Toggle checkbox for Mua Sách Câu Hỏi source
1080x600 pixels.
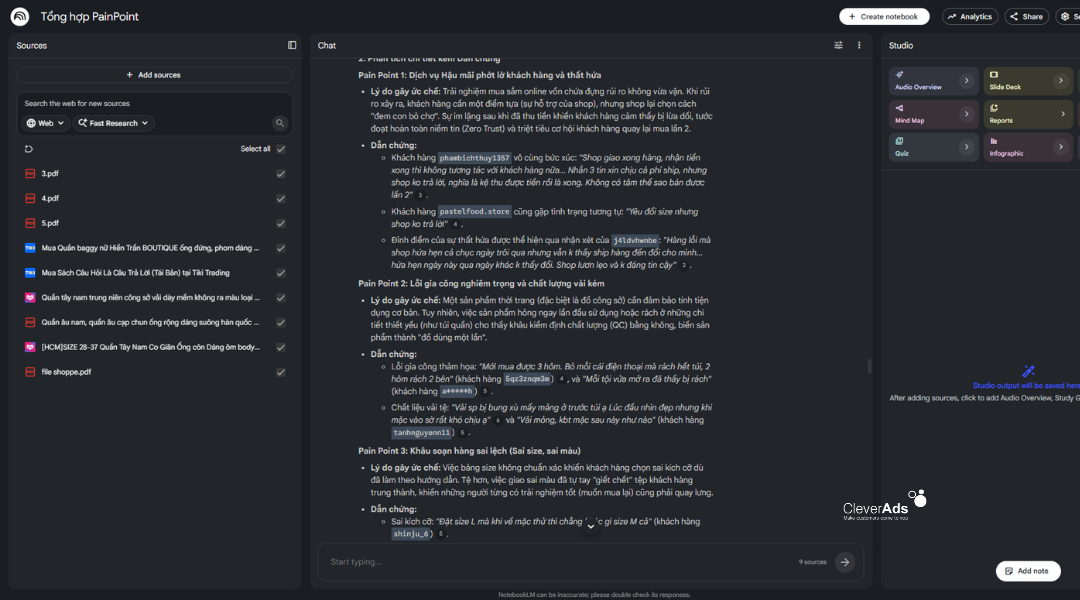281,273
